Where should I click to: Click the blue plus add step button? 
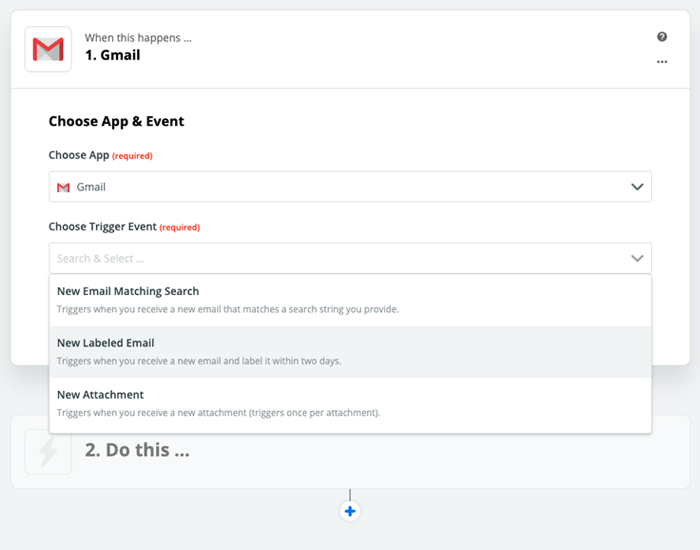[x=350, y=511]
